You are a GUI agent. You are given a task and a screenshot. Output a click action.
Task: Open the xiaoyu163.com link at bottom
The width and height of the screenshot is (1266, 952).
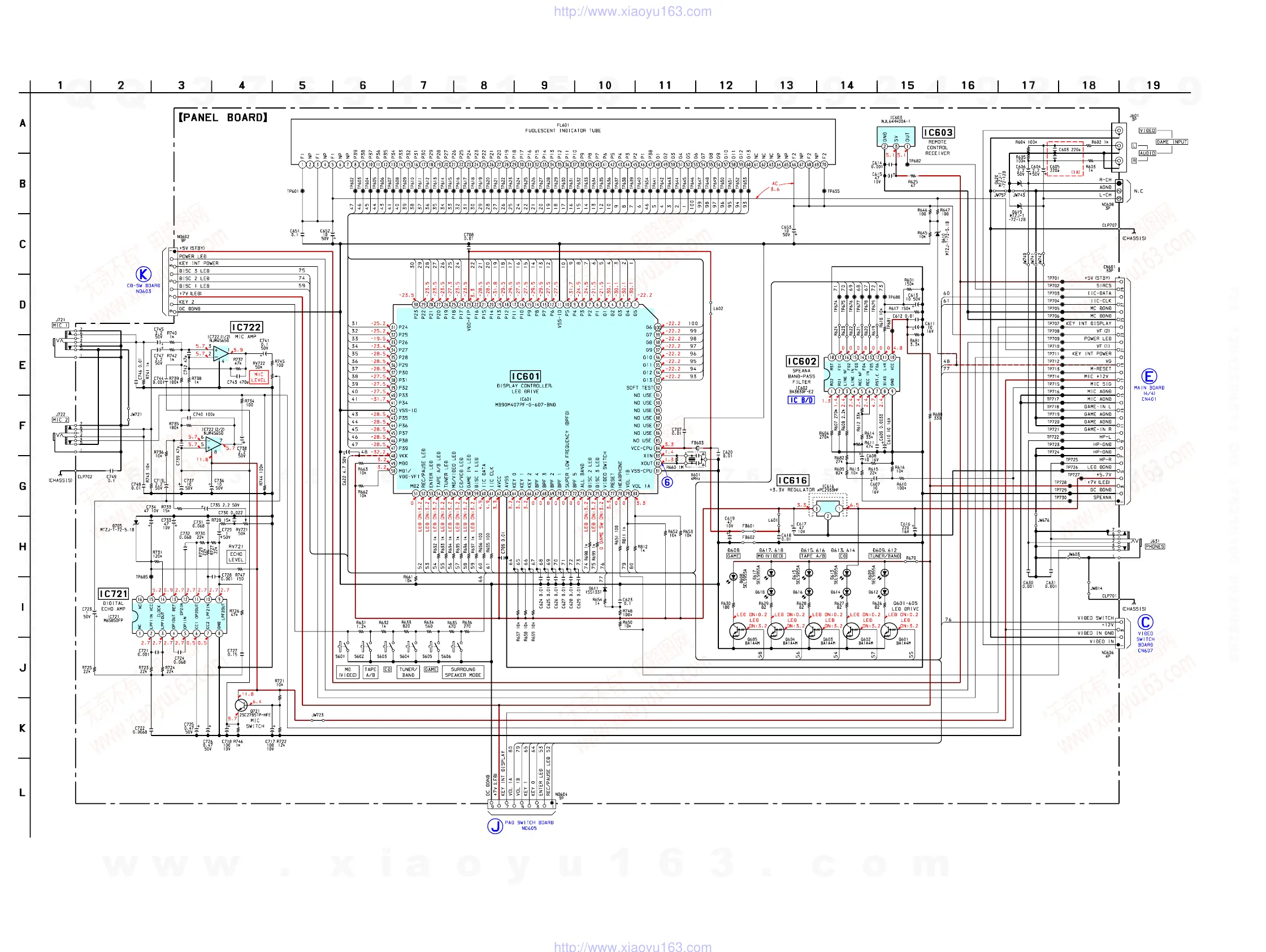pos(632,946)
